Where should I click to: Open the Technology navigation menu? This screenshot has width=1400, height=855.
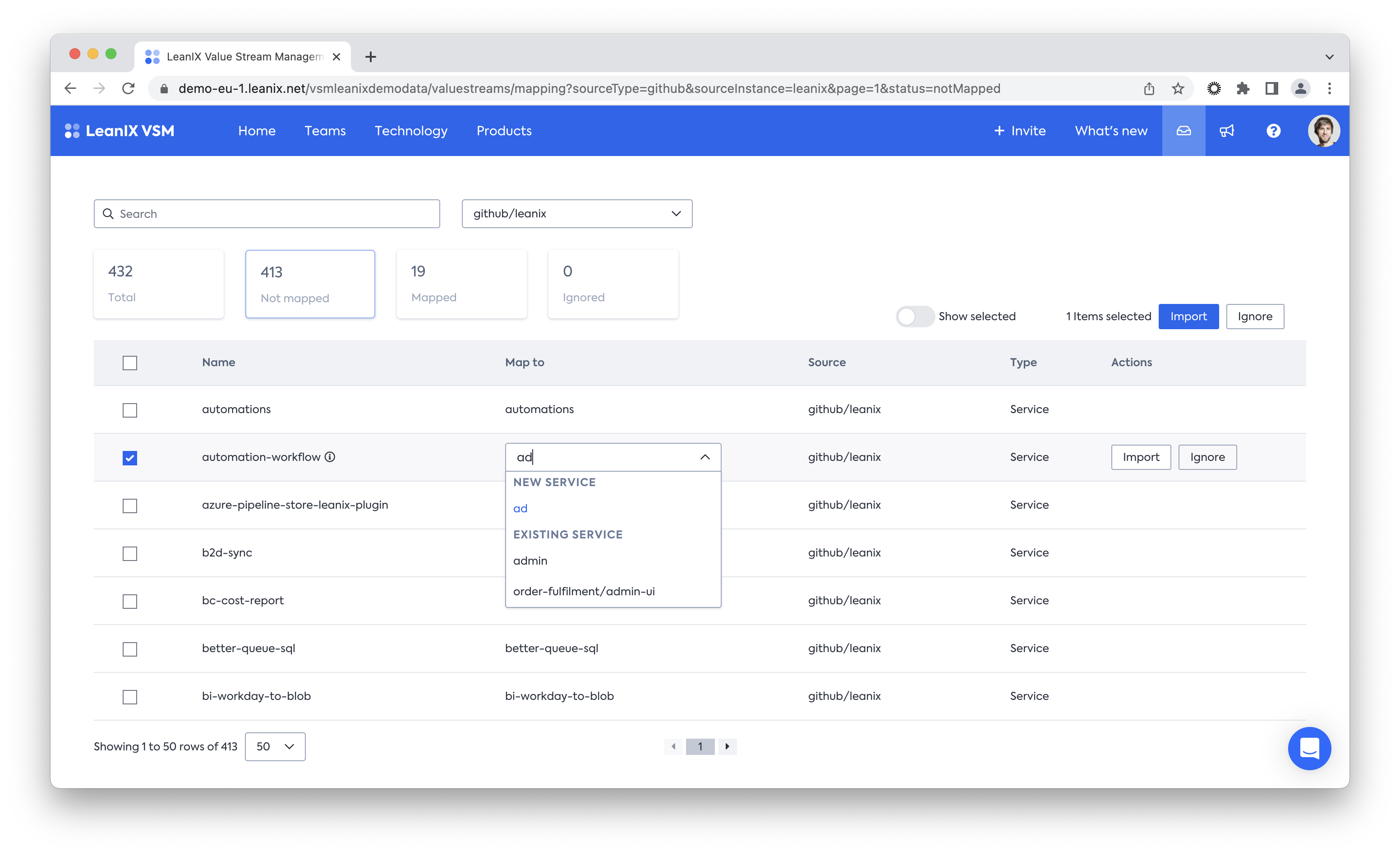(x=411, y=131)
